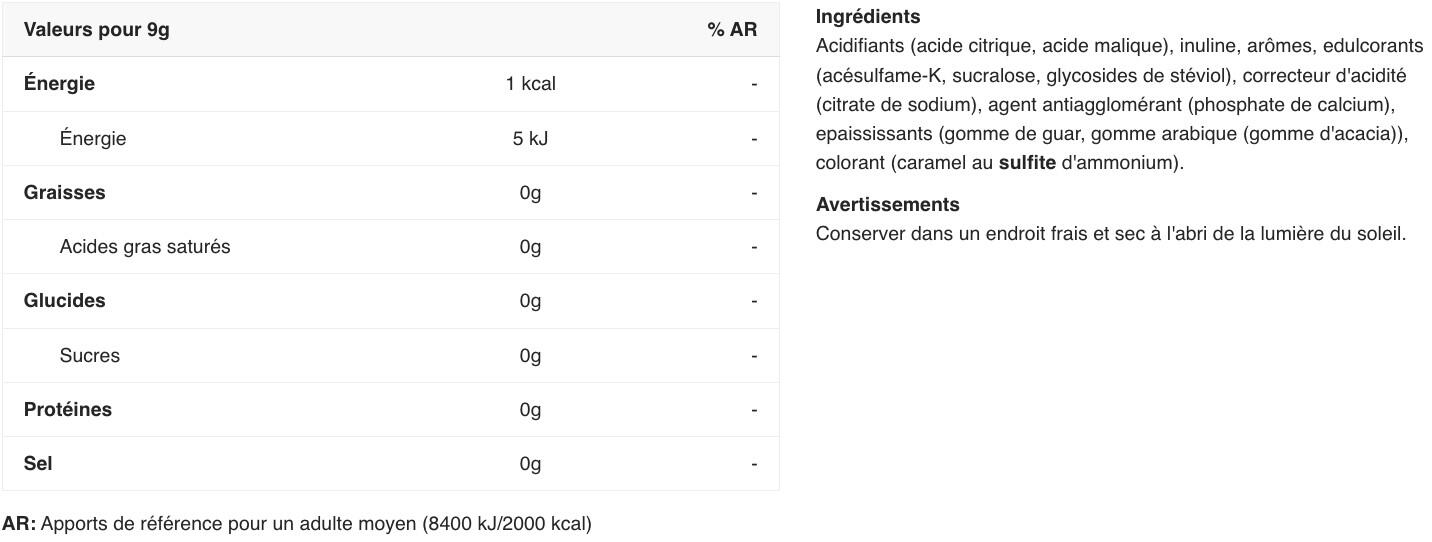
Task: Click the '% AR' column header
Action: click(x=732, y=30)
